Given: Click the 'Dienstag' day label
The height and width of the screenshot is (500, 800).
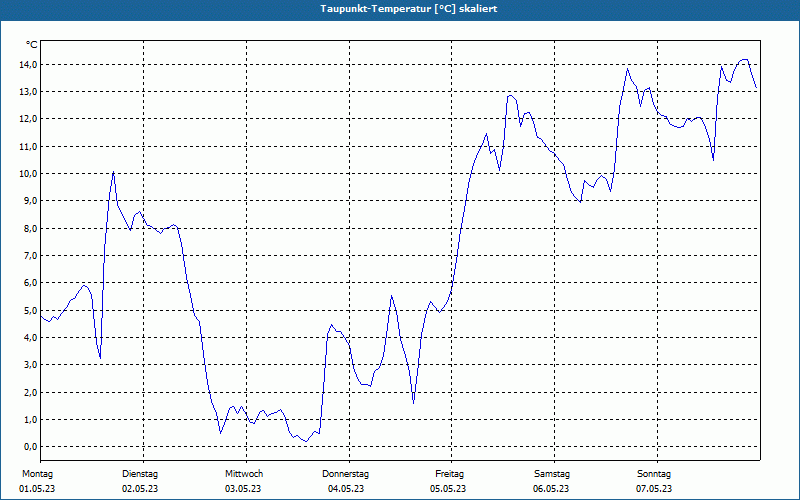Looking at the screenshot, I should (140, 474).
